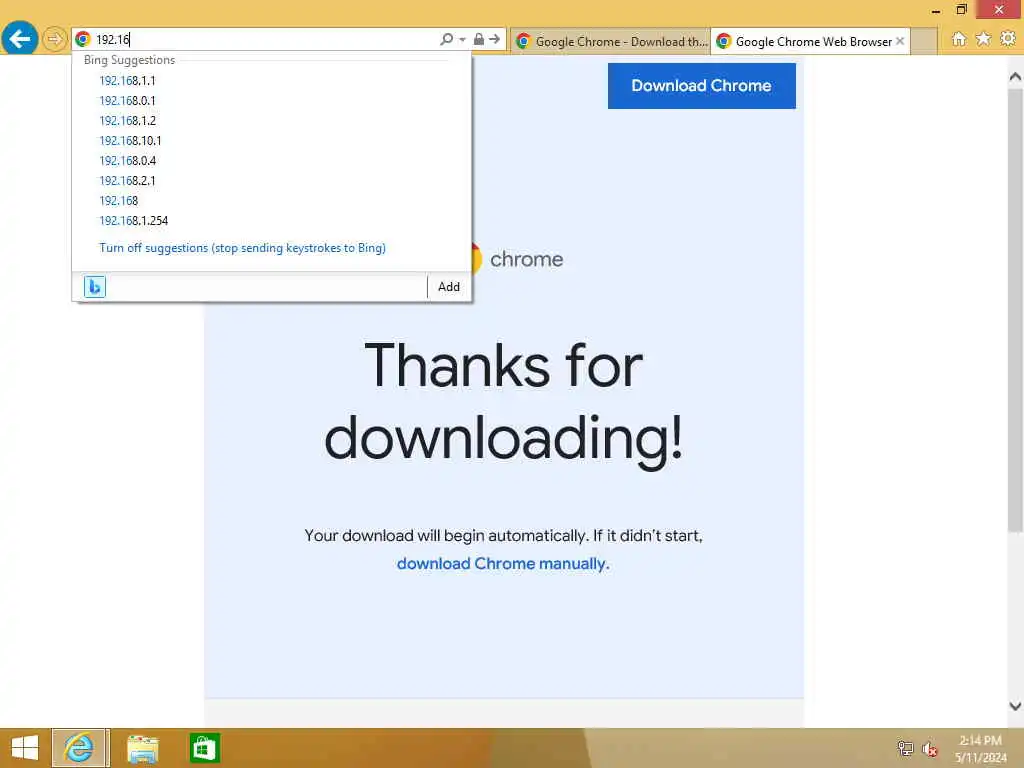Choose the plain 192.168 suggestion

(119, 200)
